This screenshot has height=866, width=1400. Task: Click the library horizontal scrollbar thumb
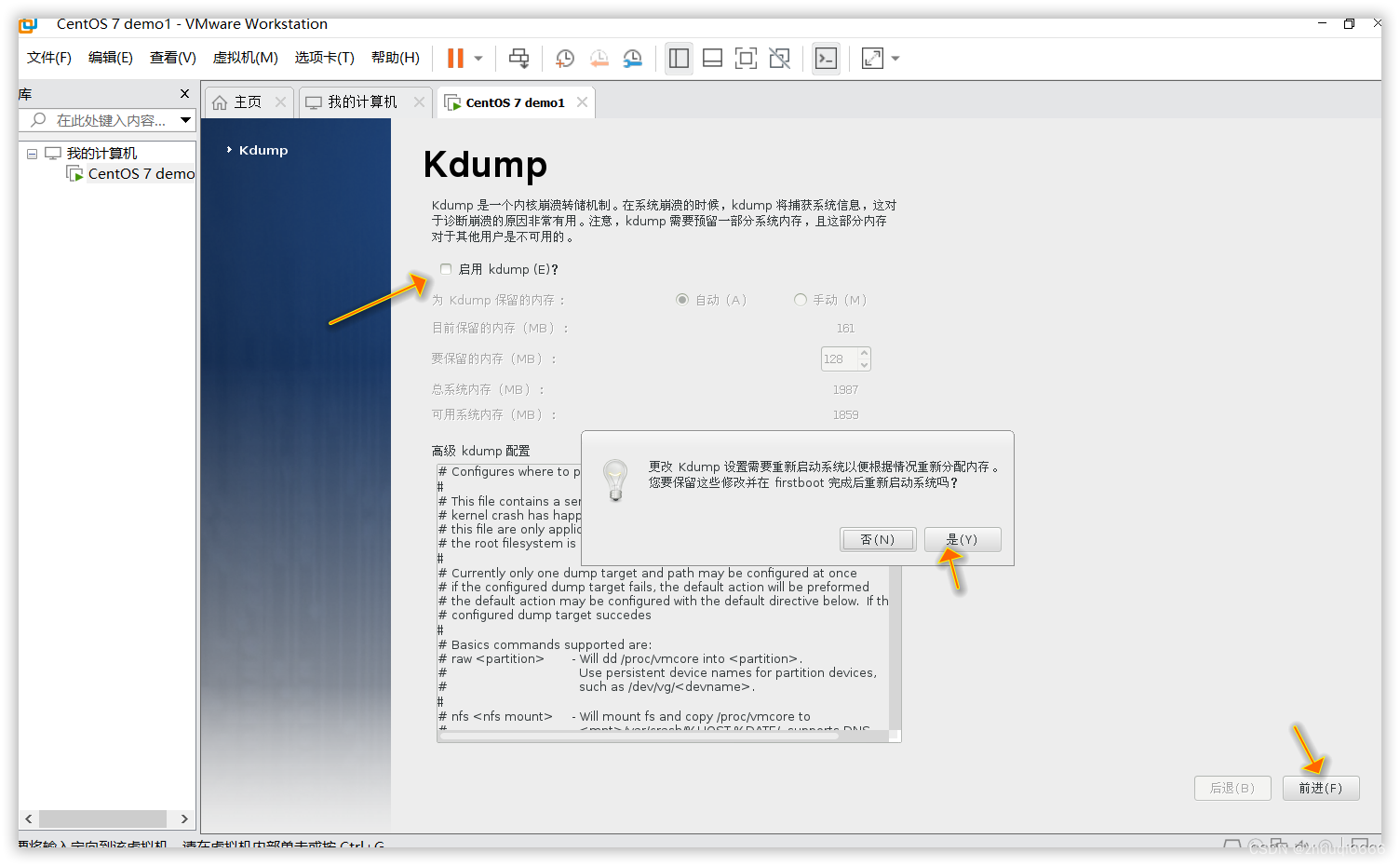pos(102,819)
